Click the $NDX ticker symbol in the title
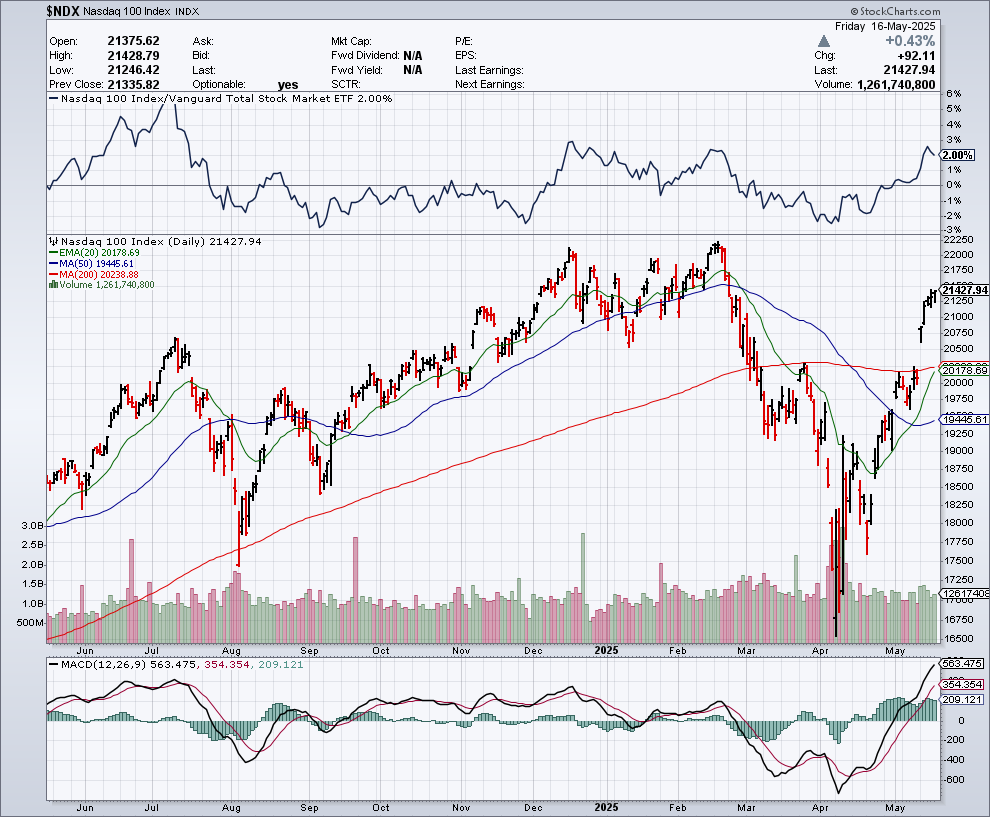Screen dimensions: 990x817 [63, 11]
